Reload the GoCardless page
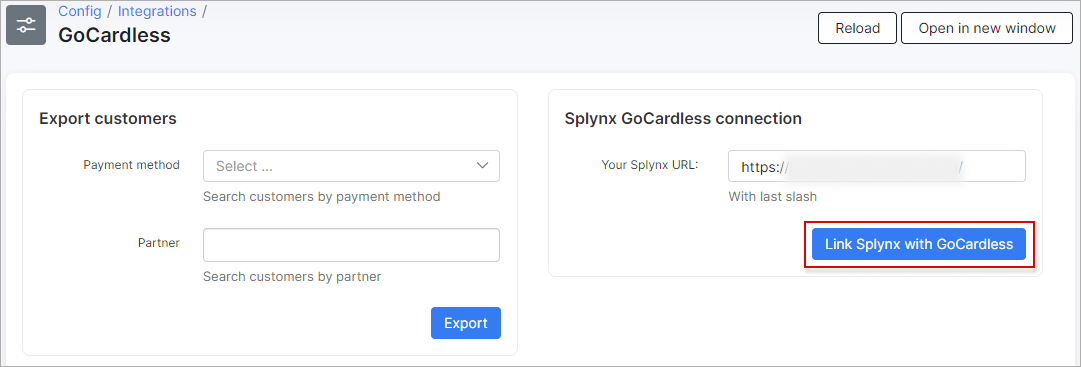The image size is (1081, 367). coord(858,28)
